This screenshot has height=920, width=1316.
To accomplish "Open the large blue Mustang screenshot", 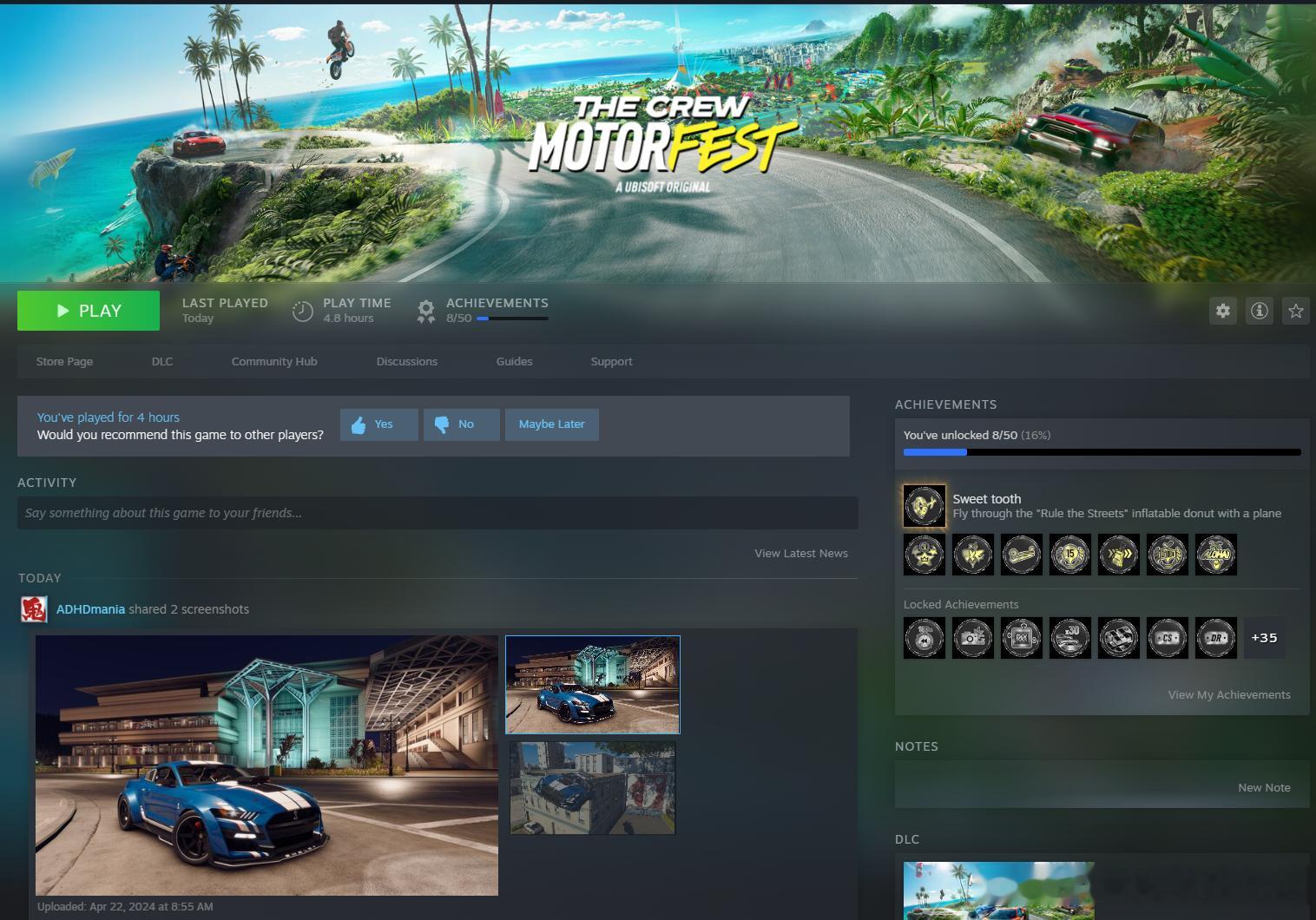I will pyautogui.click(x=266, y=766).
